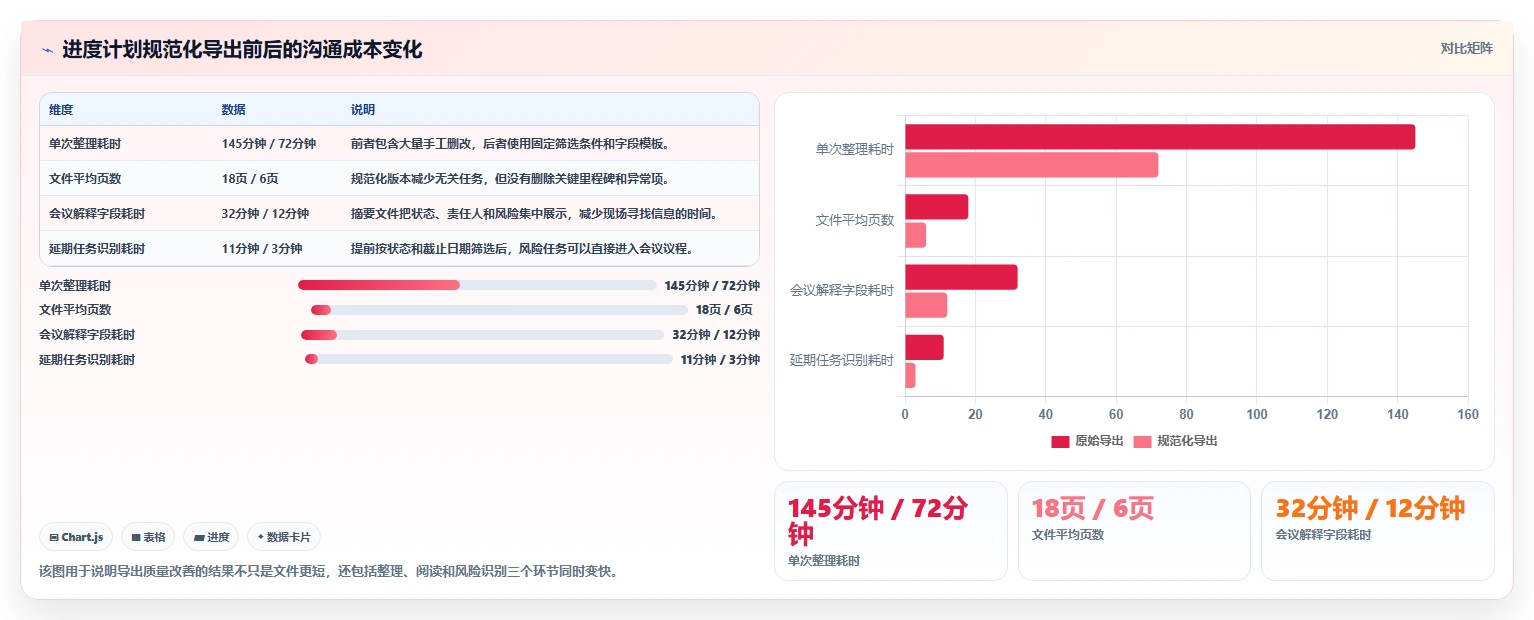Toggle the 规范化导出 legend color box

[x=1143, y=441]
